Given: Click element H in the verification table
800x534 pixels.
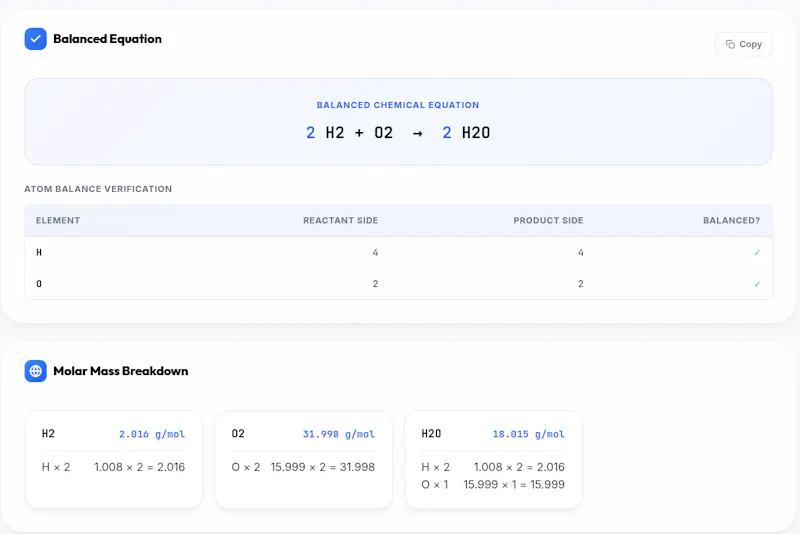Looking at the screenshot, I should point(39,252).
